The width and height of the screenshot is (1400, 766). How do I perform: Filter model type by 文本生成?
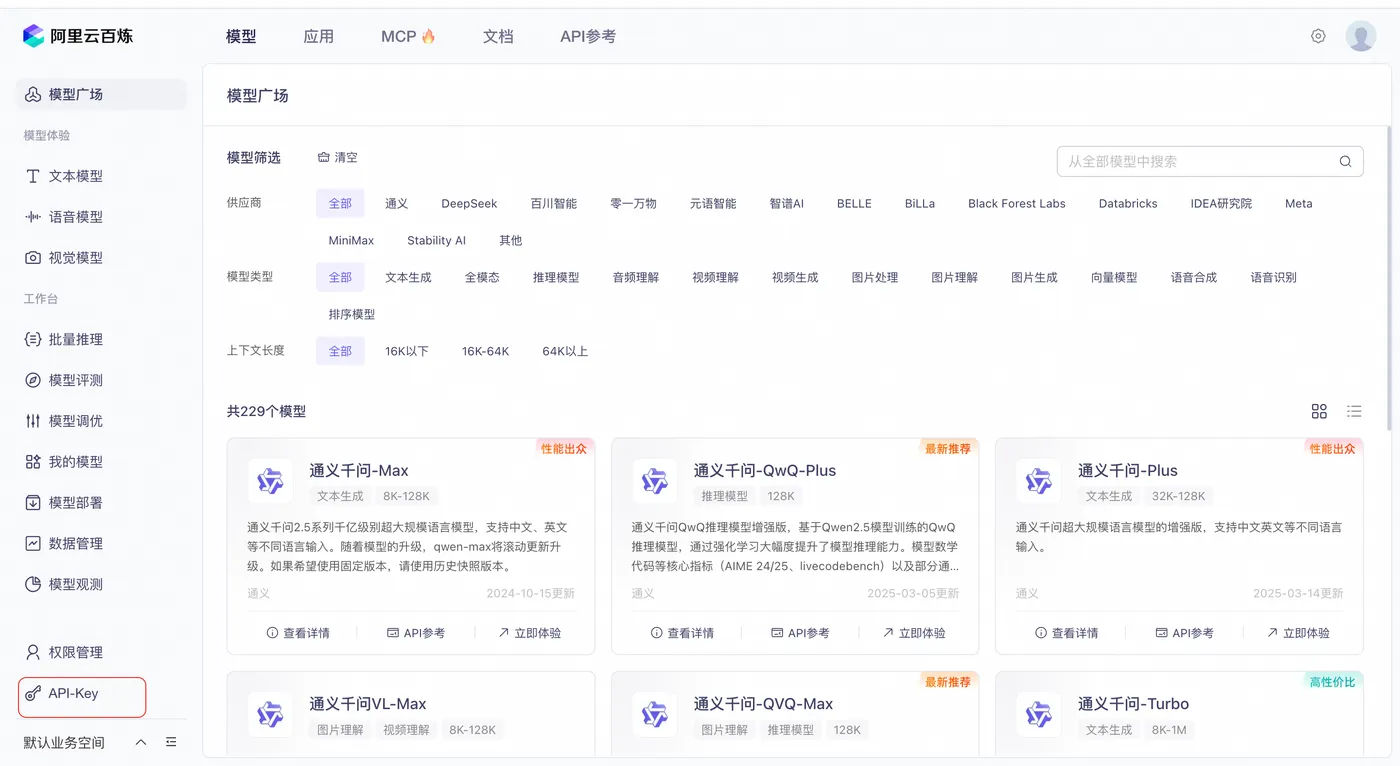click(x=408, y=277)
